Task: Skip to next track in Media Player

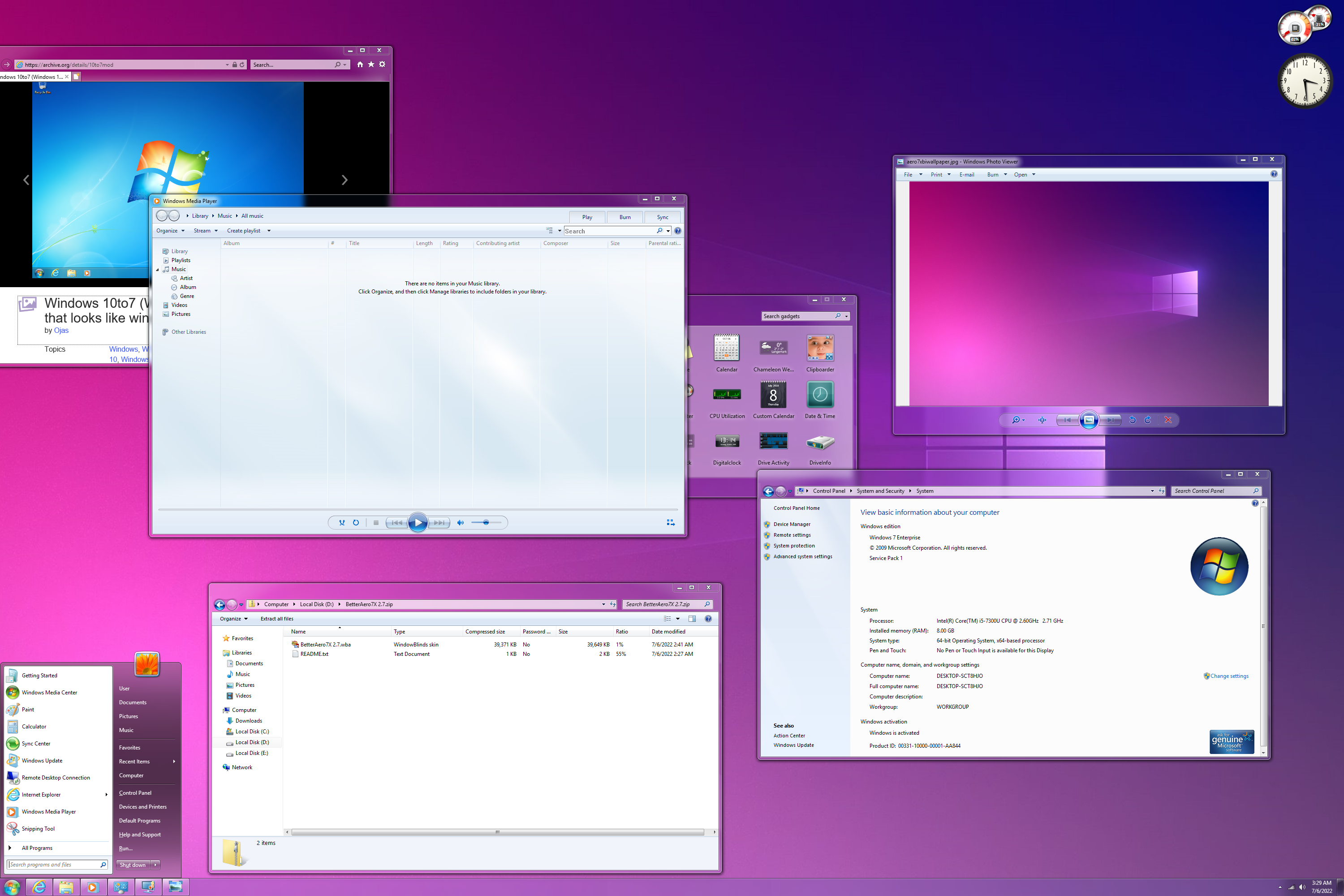Action: pos(439,522)
